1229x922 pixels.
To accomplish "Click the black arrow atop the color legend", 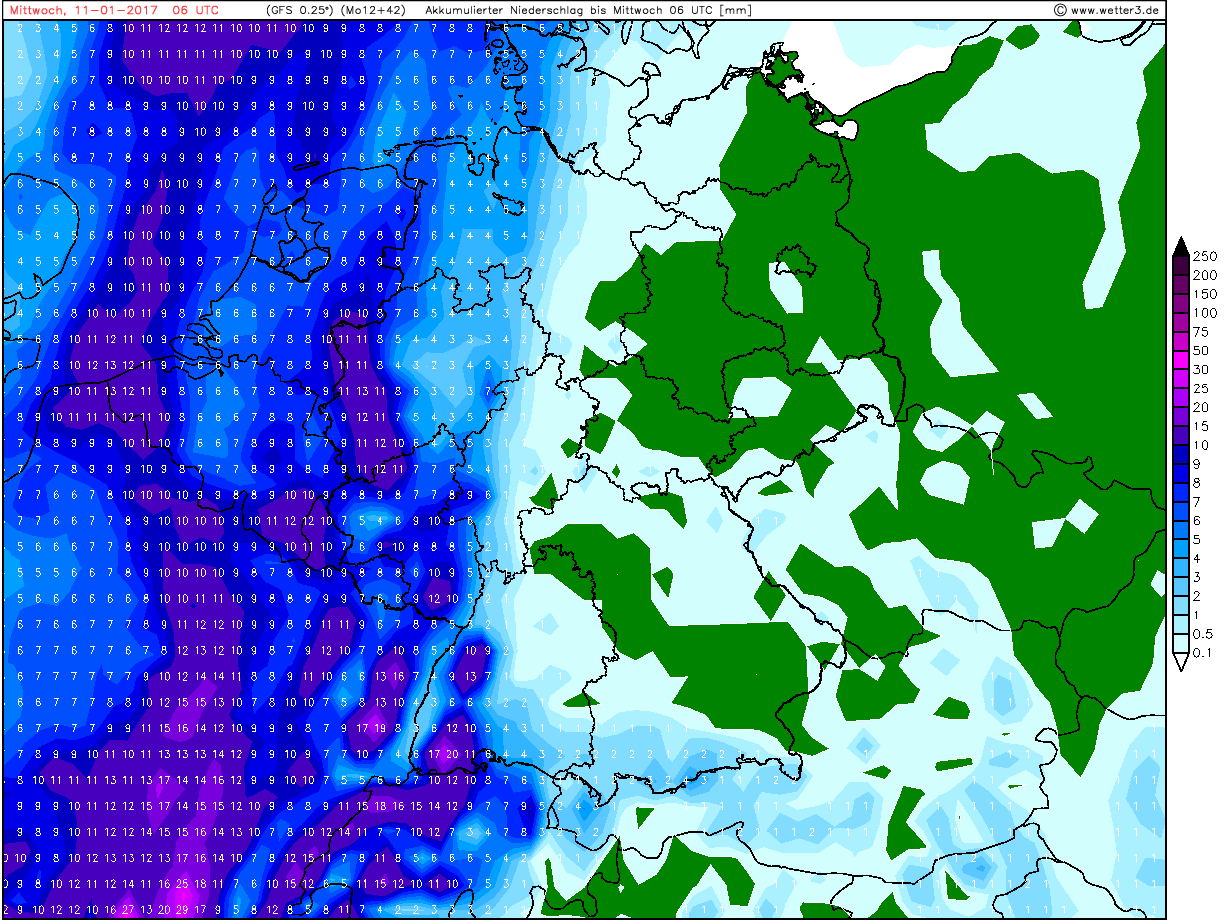I will pyautogui.click(x=1180, y=247).
